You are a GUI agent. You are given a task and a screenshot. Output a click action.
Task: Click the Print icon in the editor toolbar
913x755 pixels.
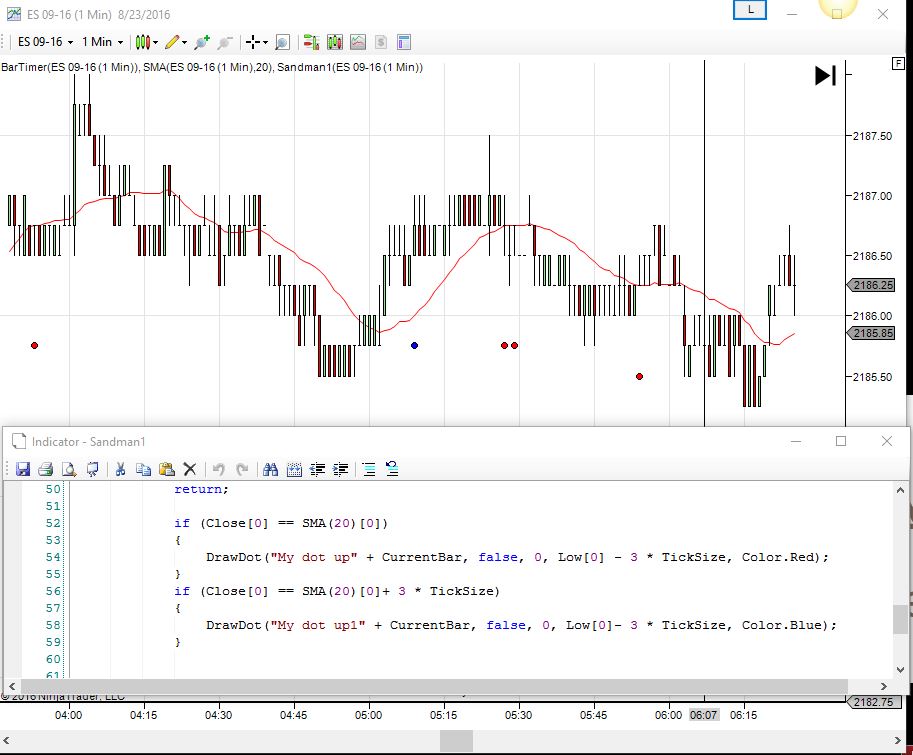[x=45, y=468]
